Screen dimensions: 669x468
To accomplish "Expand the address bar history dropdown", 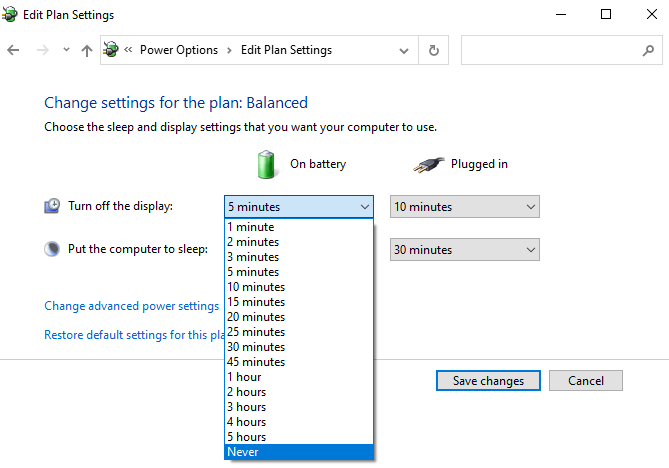I will [403, 50].
